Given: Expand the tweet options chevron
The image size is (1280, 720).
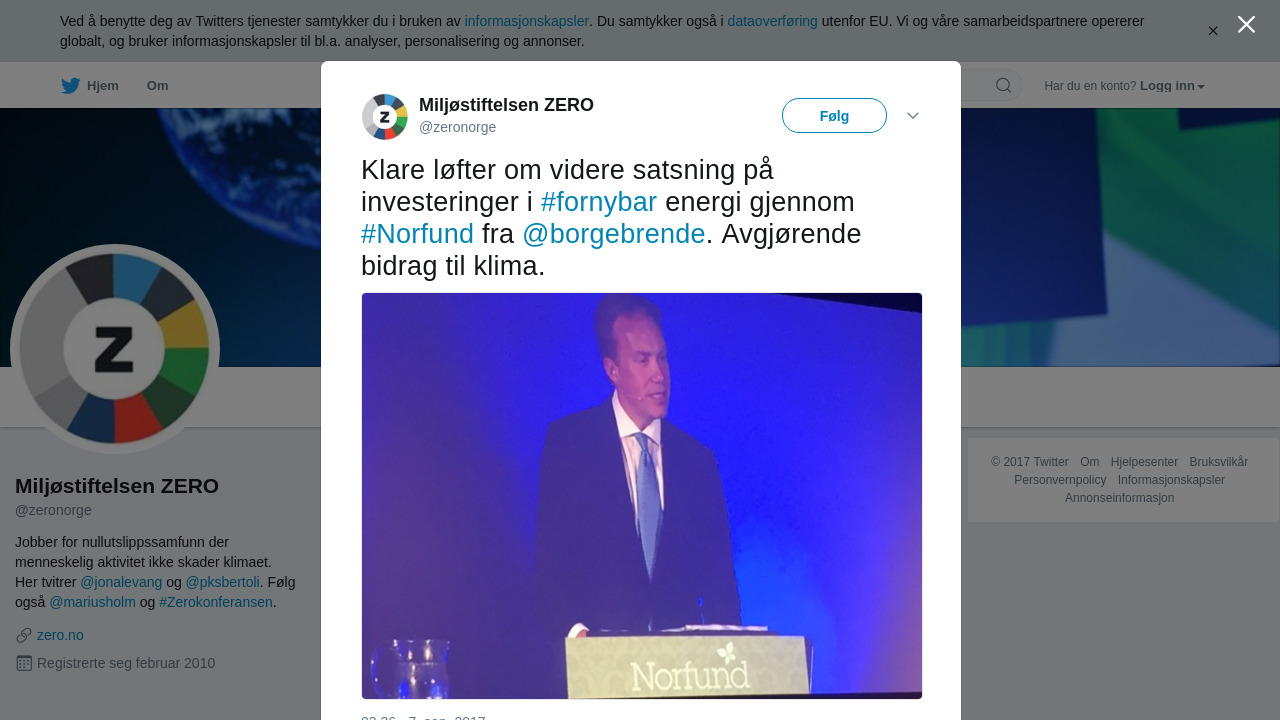Looking at the screenshot, I should (913, 116).
